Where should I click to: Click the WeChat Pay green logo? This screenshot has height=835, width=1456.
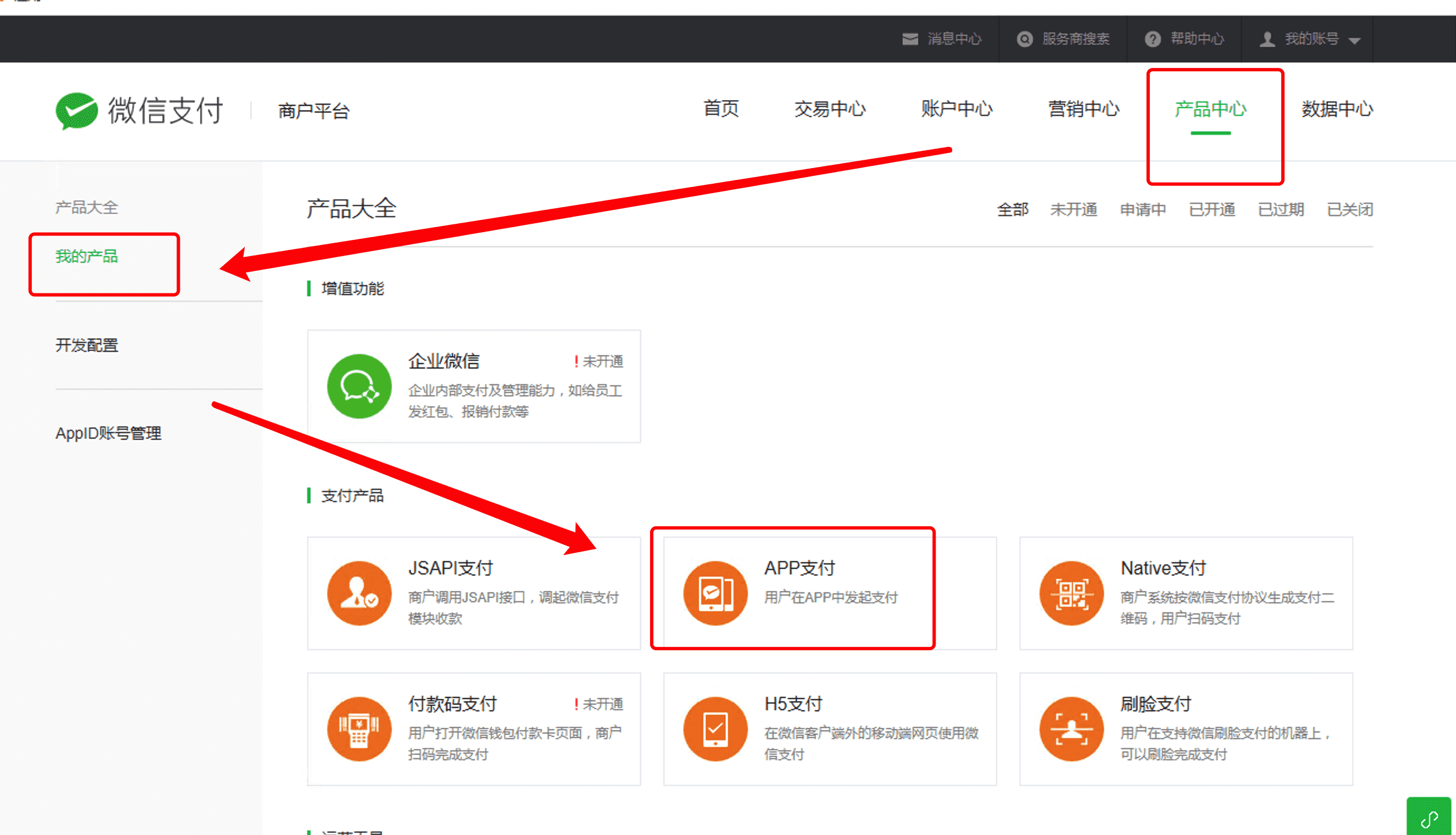(76, 110)
